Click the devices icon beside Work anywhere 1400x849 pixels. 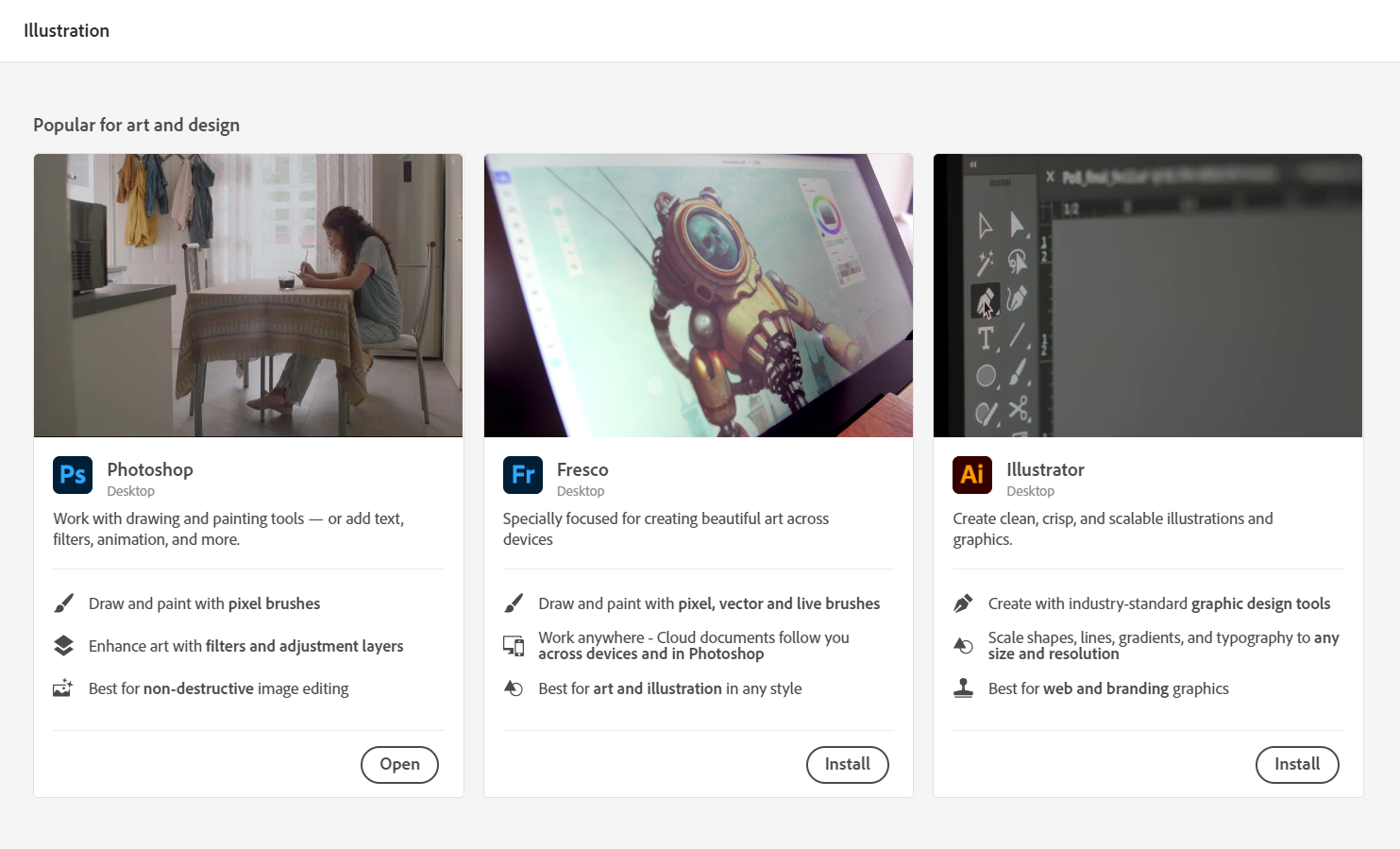(514, 646)
